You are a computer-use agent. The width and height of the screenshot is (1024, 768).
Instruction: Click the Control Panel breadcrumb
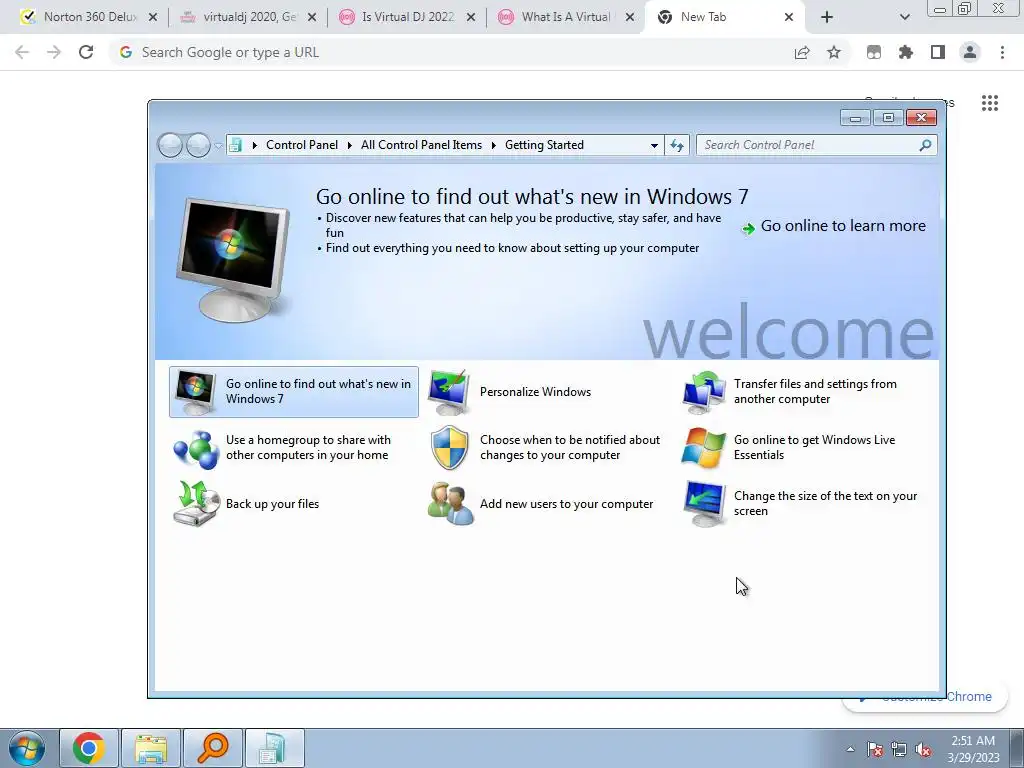(302, 145)
